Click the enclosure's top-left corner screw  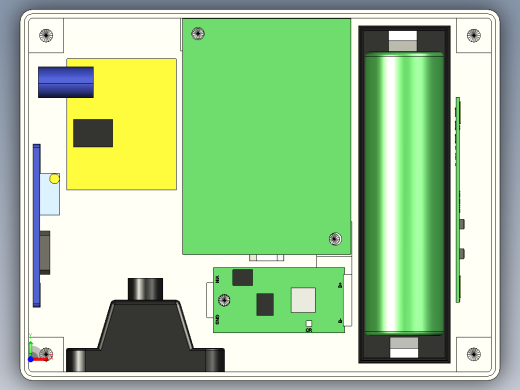pos(46,36)
